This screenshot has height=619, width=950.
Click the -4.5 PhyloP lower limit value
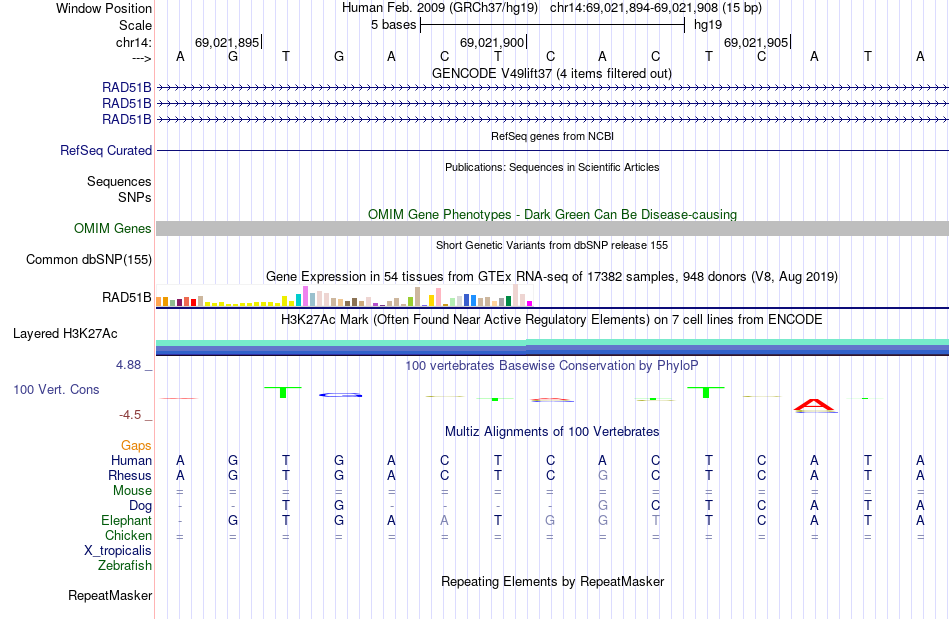(x=130, y=415)
